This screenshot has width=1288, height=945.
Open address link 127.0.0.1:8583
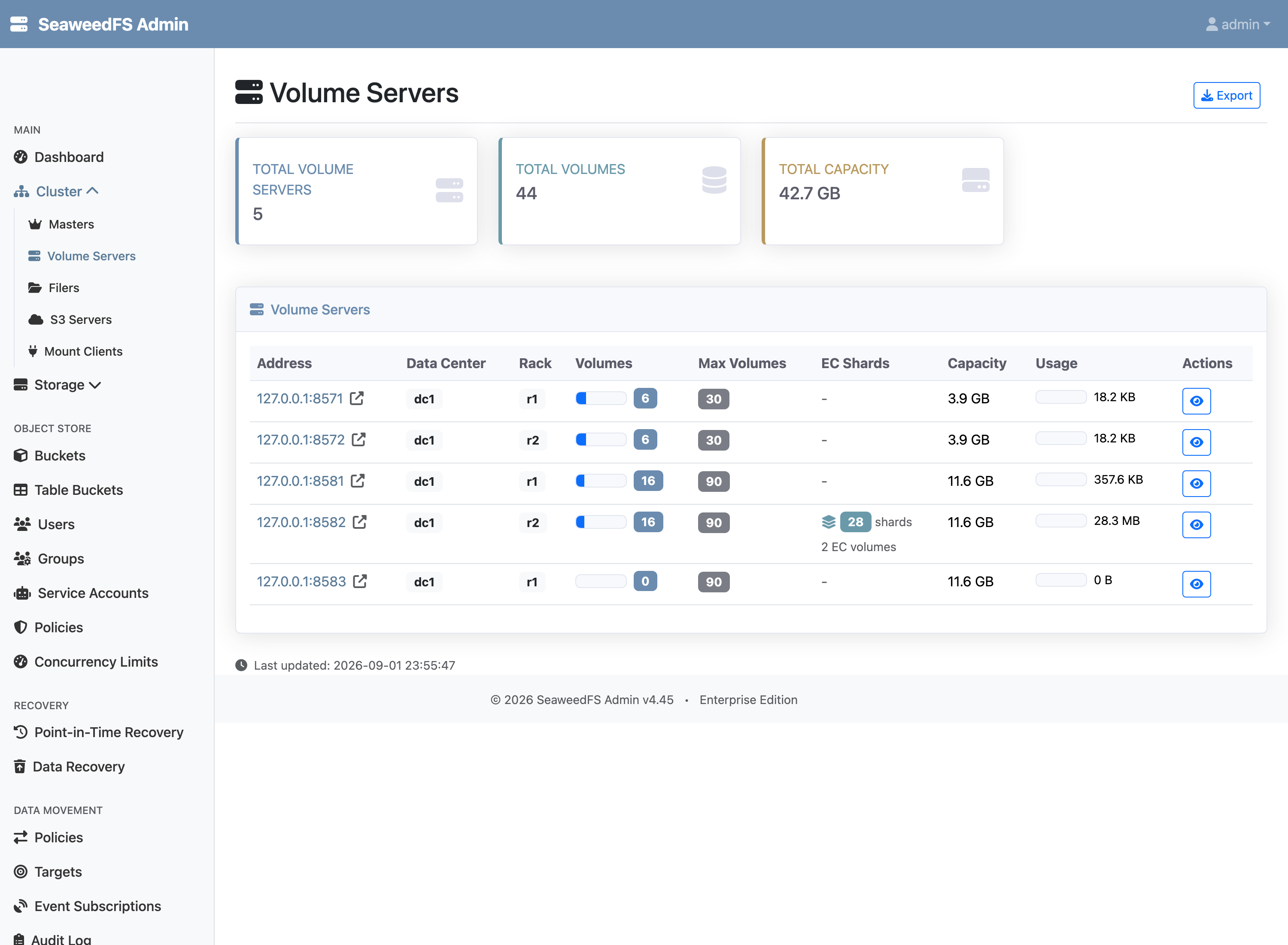301,581
